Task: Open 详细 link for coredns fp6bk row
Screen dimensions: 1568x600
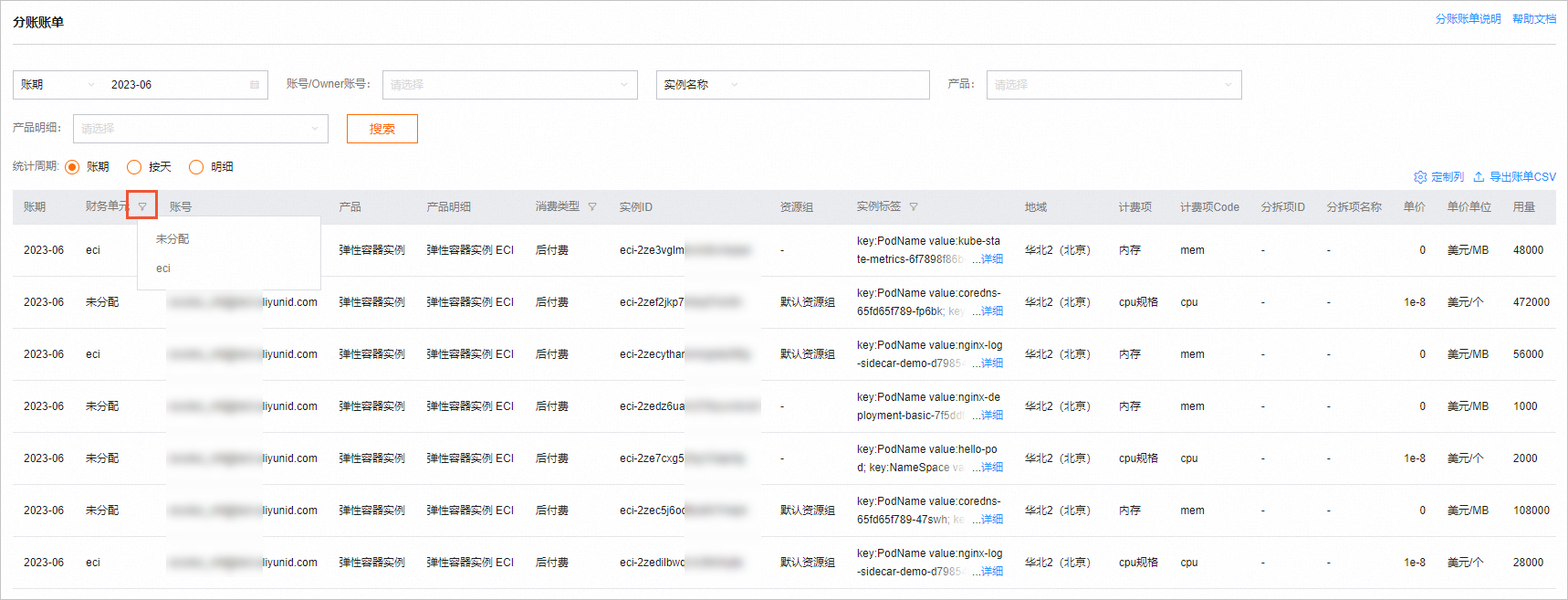Action: point(992,311)
